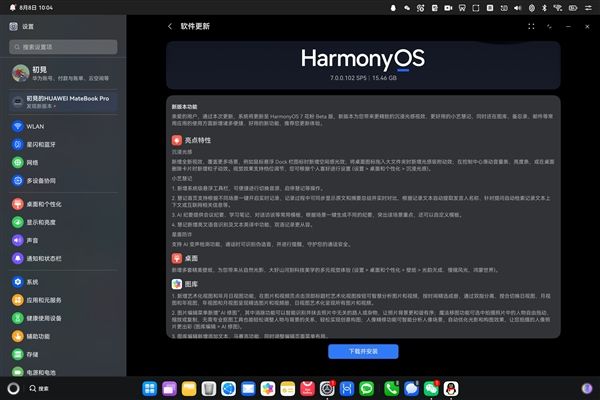Open WeChat from the dock
Image resolution: width=600 pixels, height=400 pixels.
pyautogui.click(x=431, y=389)
